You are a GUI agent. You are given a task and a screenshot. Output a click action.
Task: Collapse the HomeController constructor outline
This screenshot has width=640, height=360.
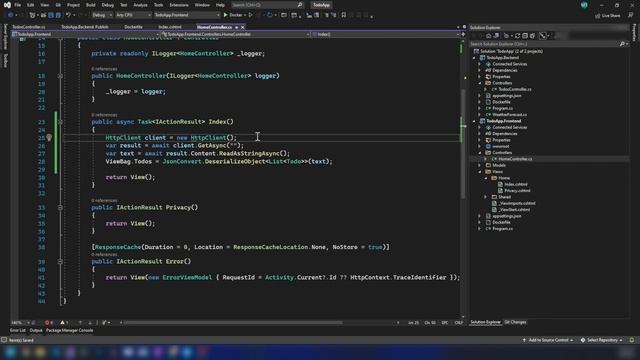[x=60, y=76]
